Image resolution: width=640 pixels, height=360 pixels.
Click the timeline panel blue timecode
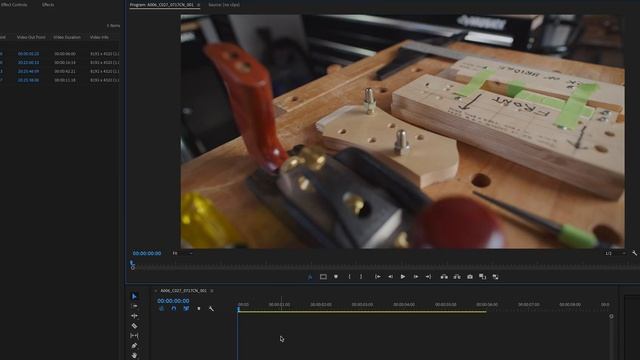coord(173,301)
